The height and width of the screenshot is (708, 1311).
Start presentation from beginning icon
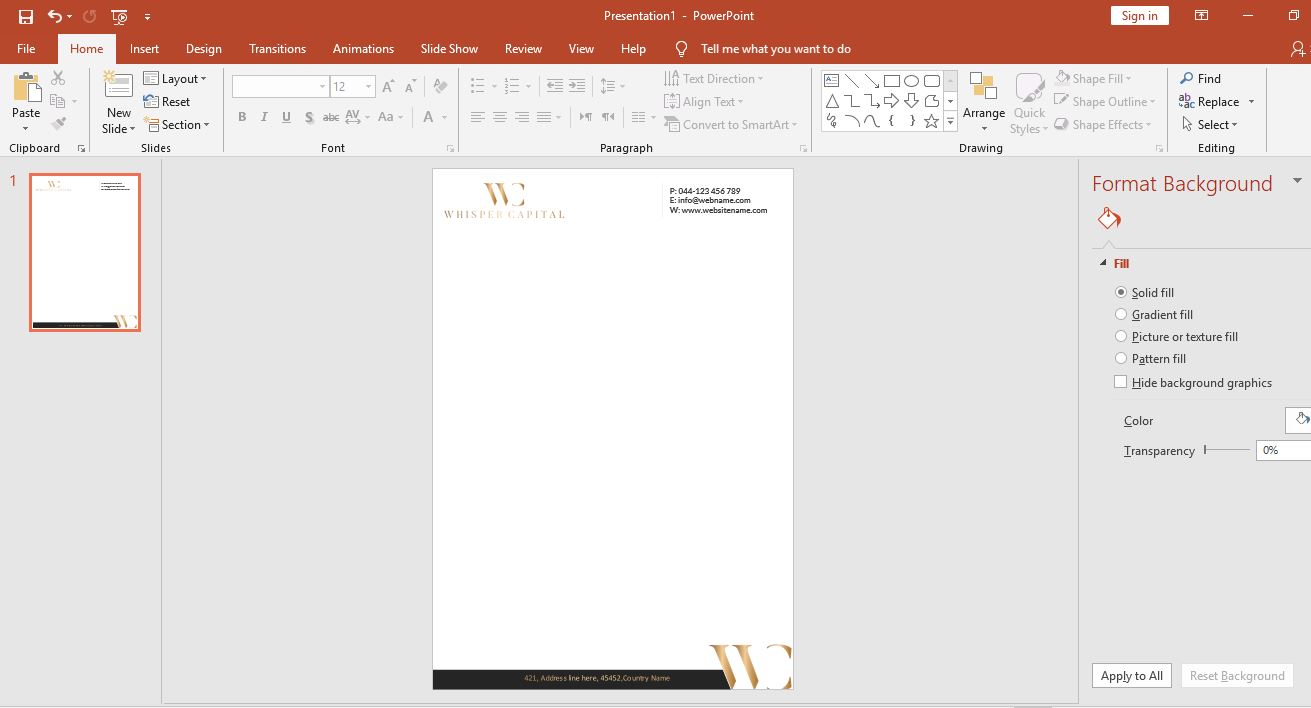pos(119,16)
